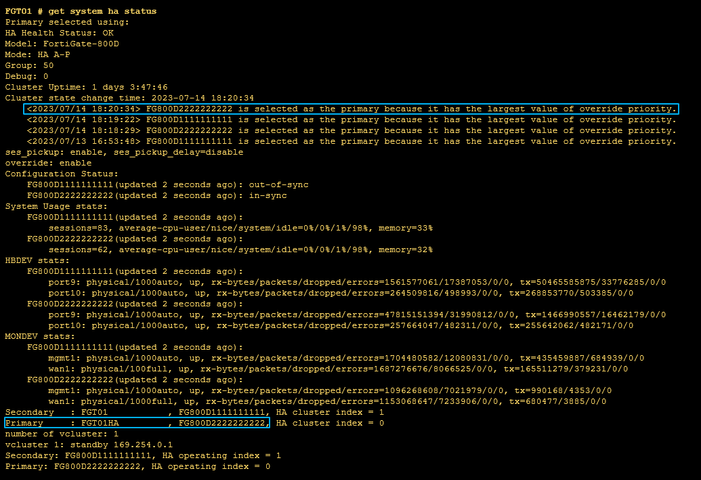This screenshot has width=701, height=480.
Task: Select the 2023/07/14 18:20:34 primary selection entry
Action: 351,109
